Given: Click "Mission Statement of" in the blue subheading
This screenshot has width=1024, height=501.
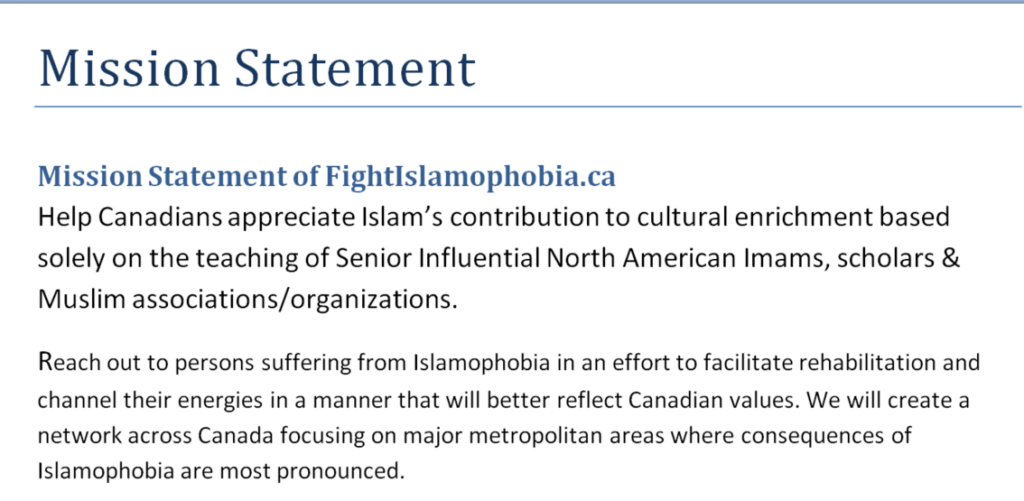Looking at the screenshot, I should point(178,178).
